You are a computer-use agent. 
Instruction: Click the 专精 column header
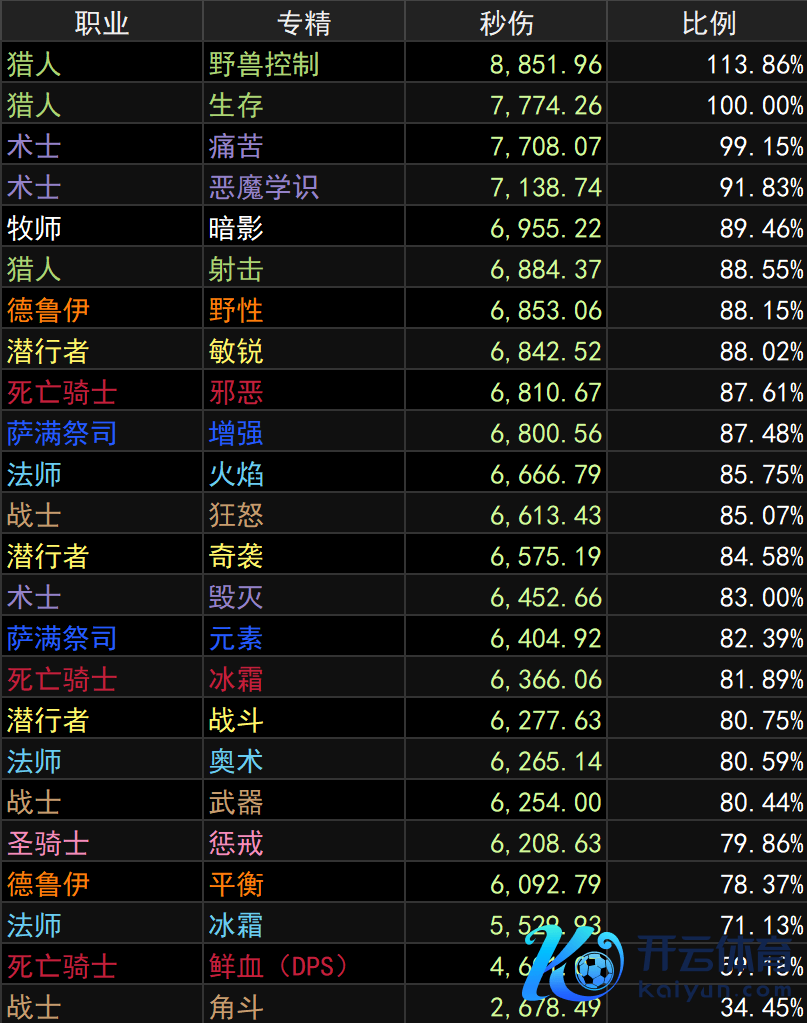point(304,22)
